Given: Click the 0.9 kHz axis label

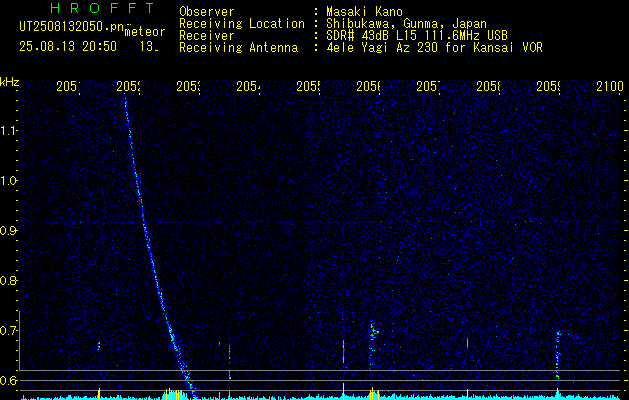Looking at the screenshot, I should tap(8, 231).
